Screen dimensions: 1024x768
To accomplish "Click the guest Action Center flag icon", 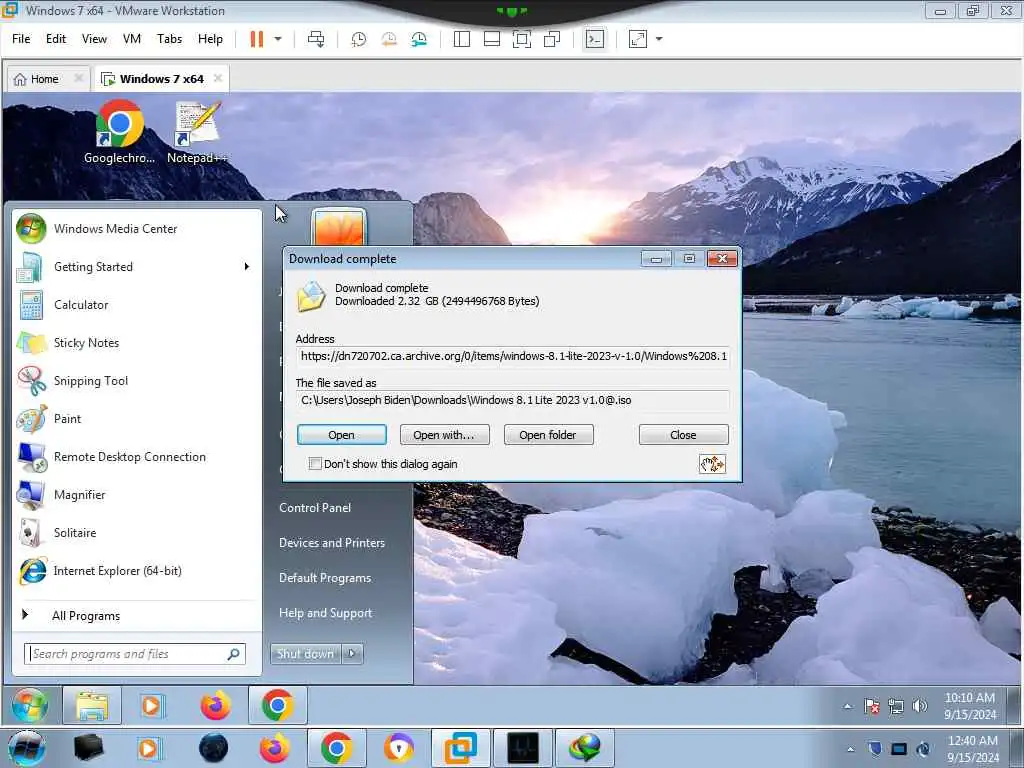I will [872, 706].
